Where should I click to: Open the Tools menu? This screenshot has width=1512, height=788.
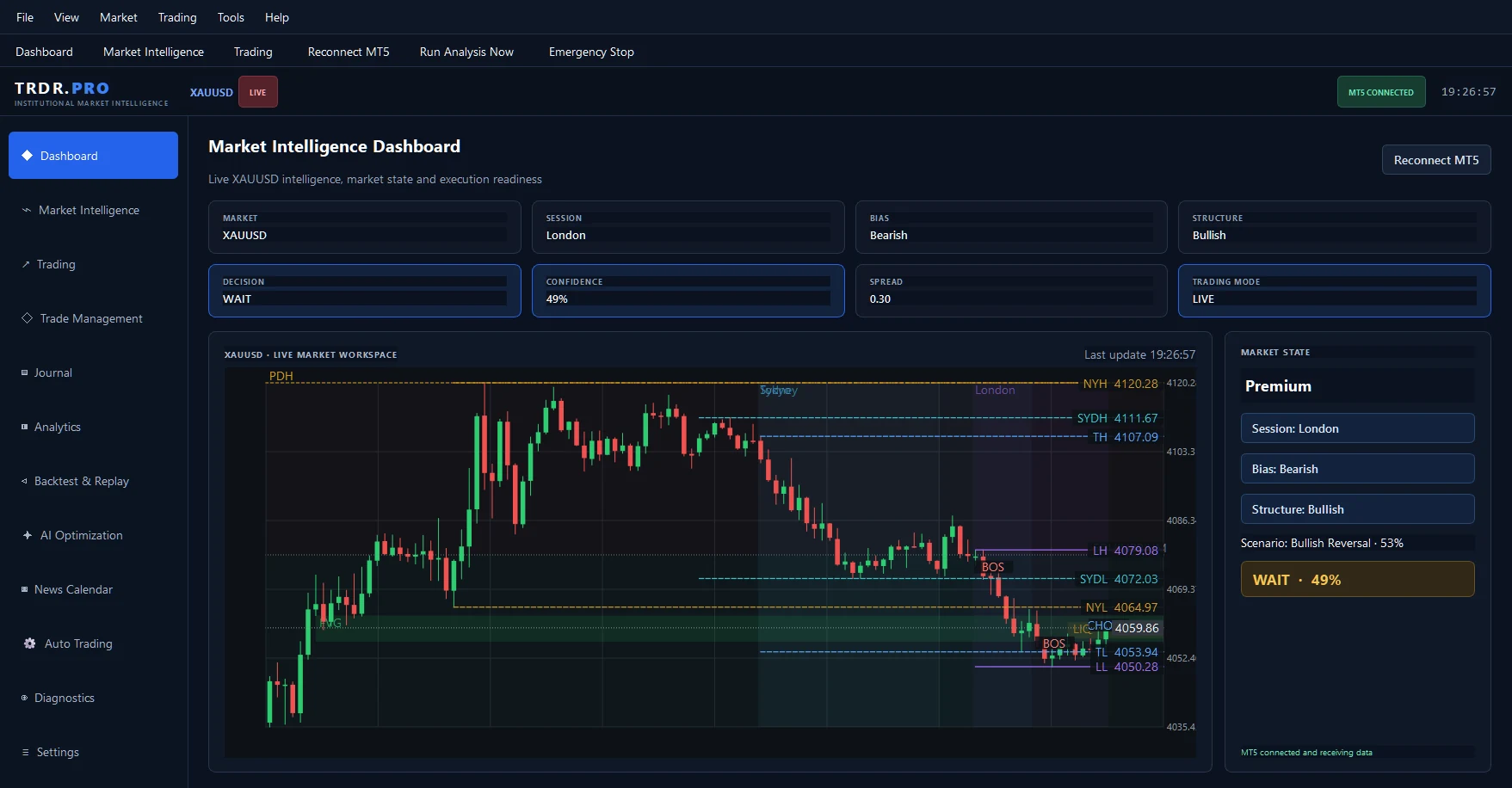(x=231, y=17)
